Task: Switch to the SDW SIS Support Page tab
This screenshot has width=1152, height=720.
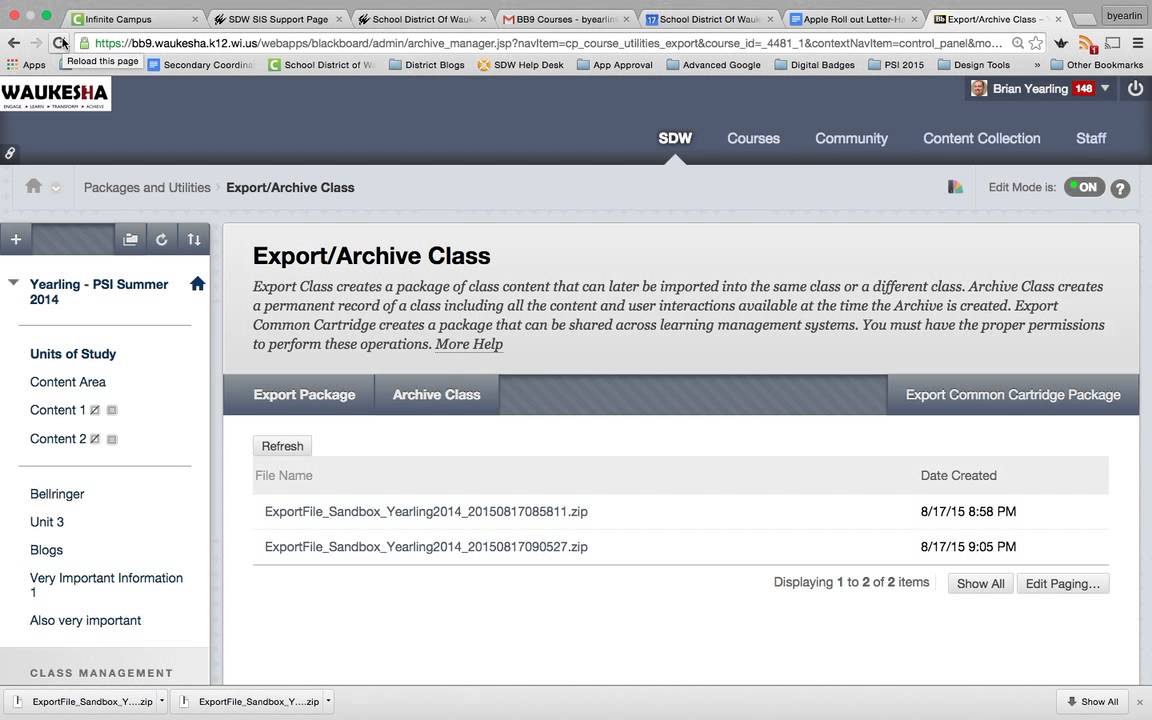Action: pyautogui.click(x=278, y=19)
